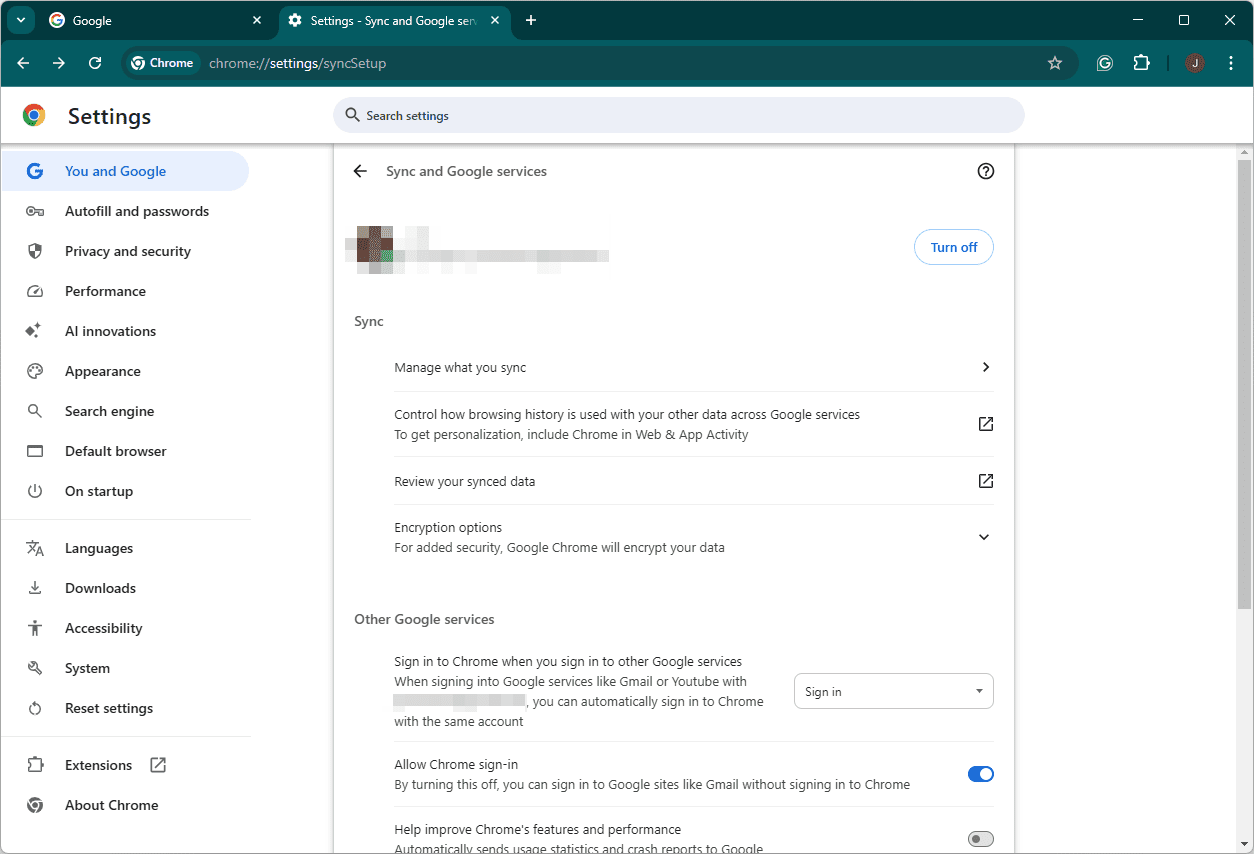Select Privacy and security in sidebar
This screenshot has height=854, width=1254.
tap(127, 251)
